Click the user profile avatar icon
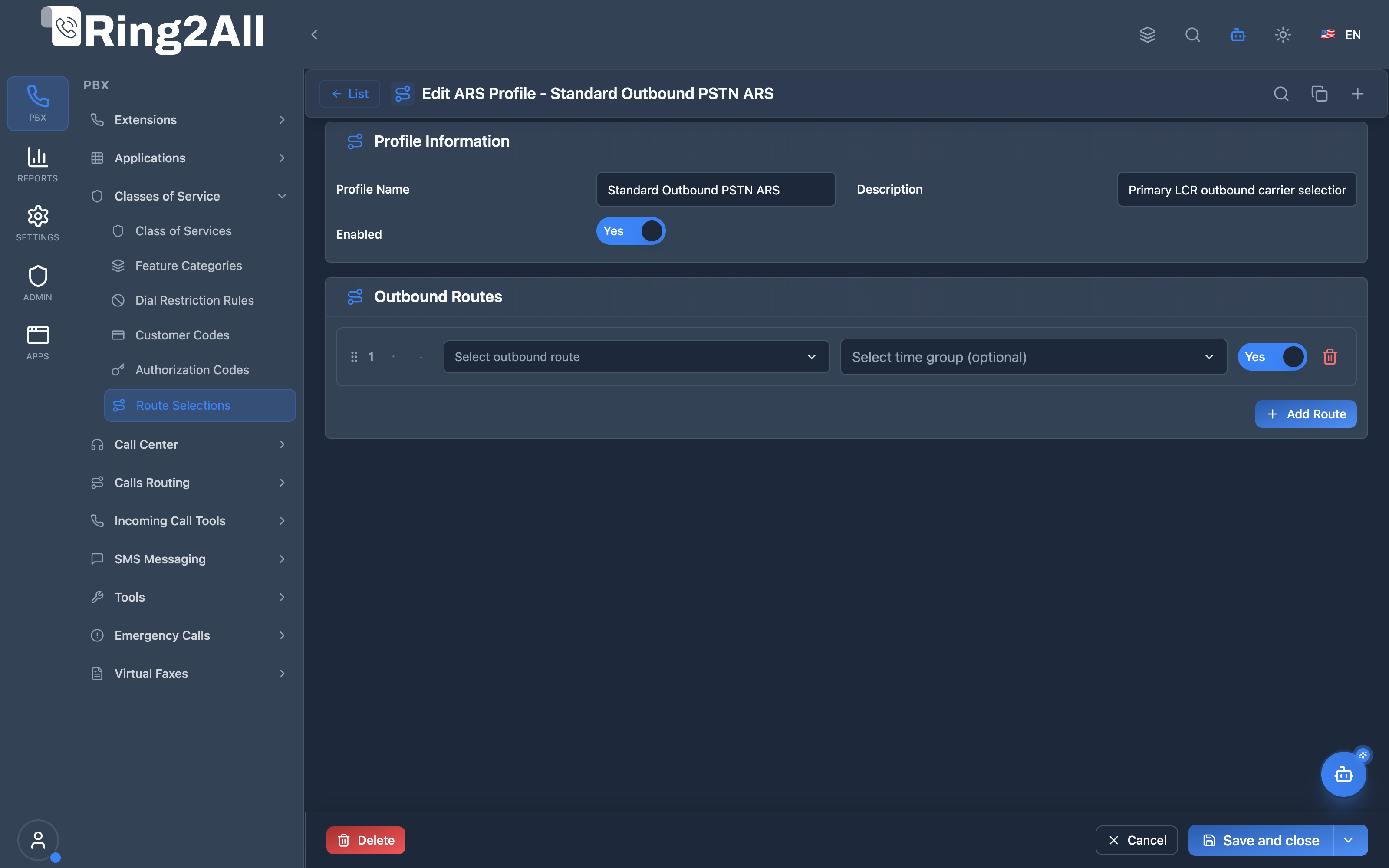 pos(38,840)
